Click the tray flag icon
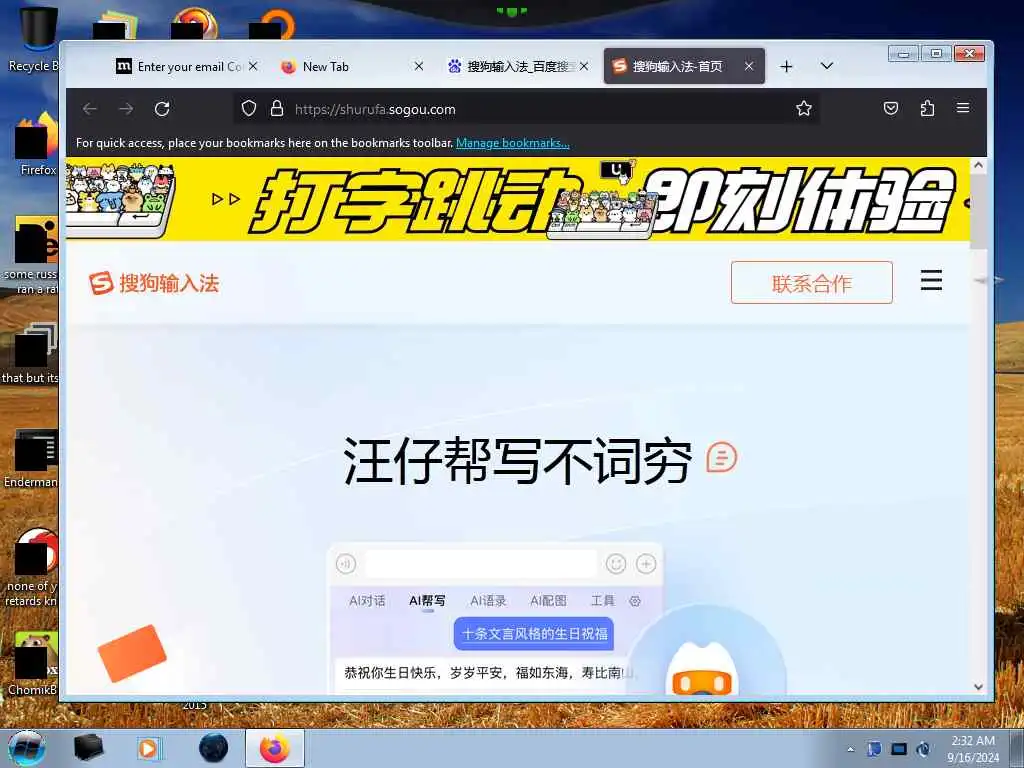The width and height of the screenshot is (1024, 768). 874,749
